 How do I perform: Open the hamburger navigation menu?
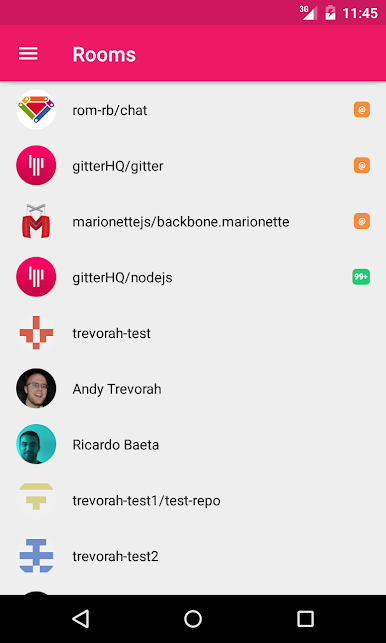[28, 54]
